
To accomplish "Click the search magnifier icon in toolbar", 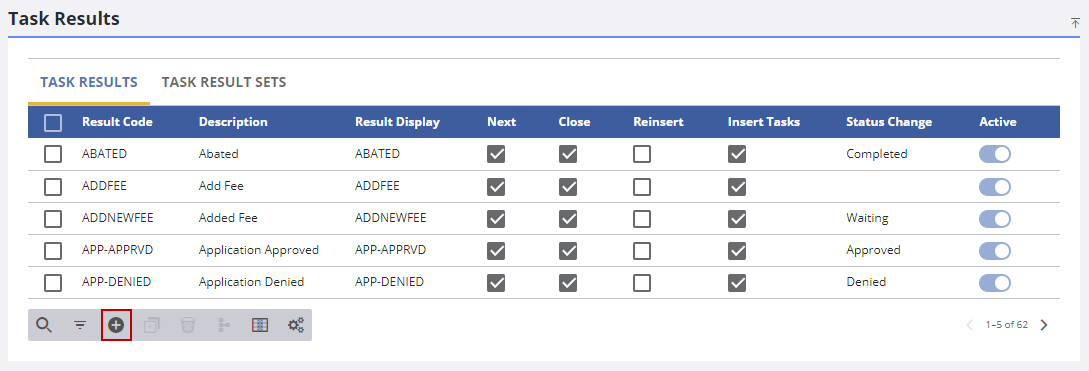I will pos(44,325).
